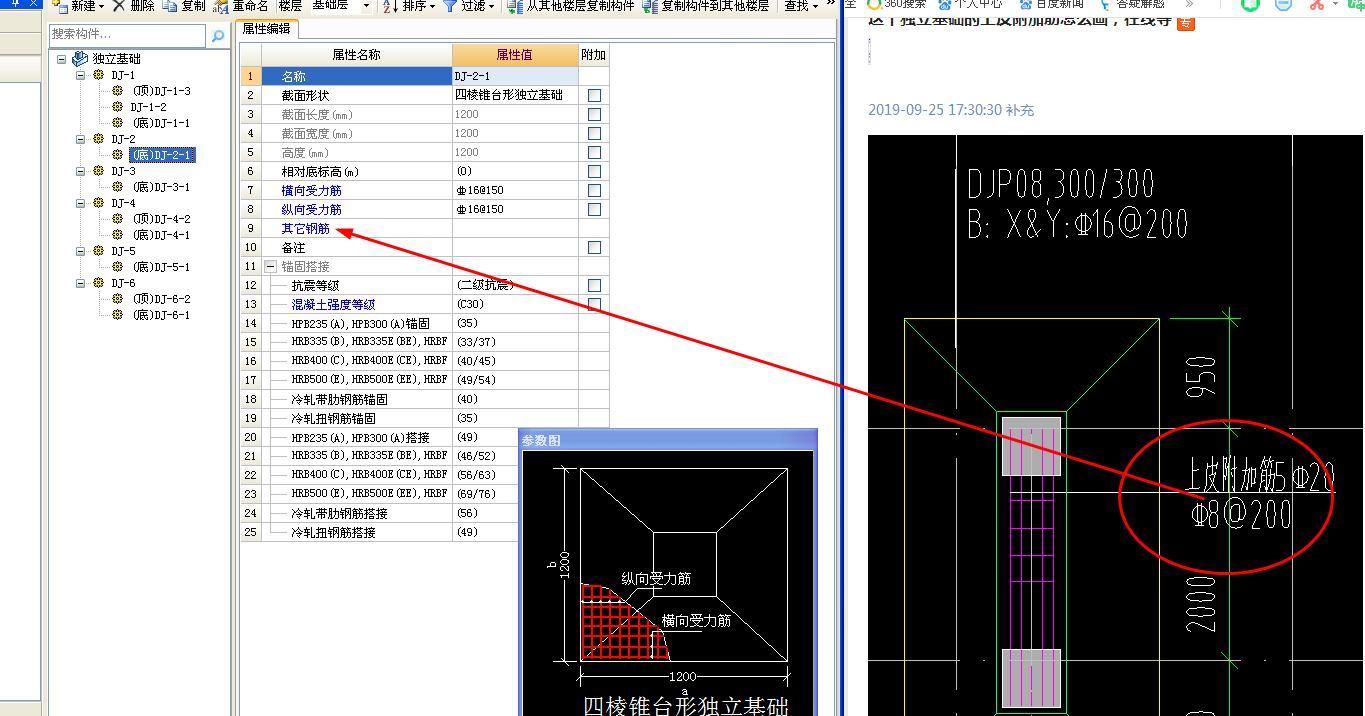The image size is (1365, 716).
Task: Click the gear icon of DJ-4
Action: tap(98, 203)
